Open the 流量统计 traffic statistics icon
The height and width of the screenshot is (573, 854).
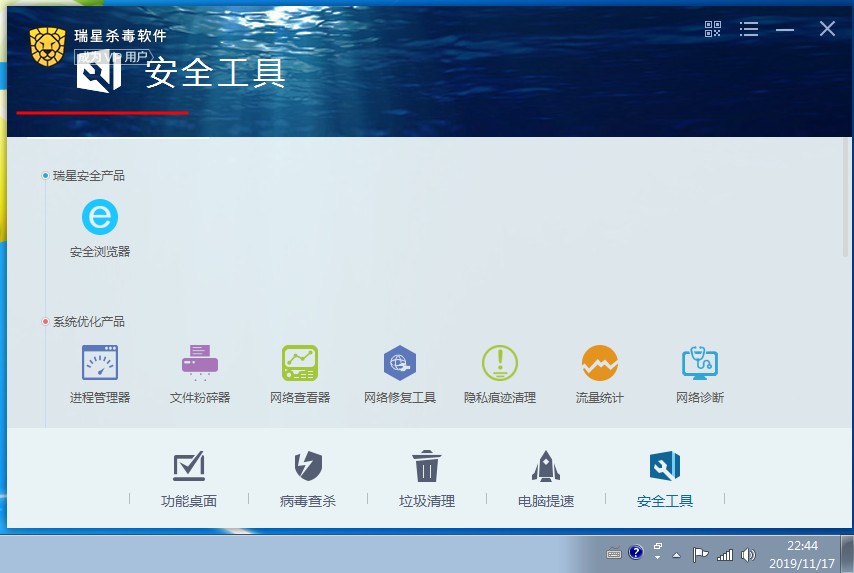(x=600, y=362)
